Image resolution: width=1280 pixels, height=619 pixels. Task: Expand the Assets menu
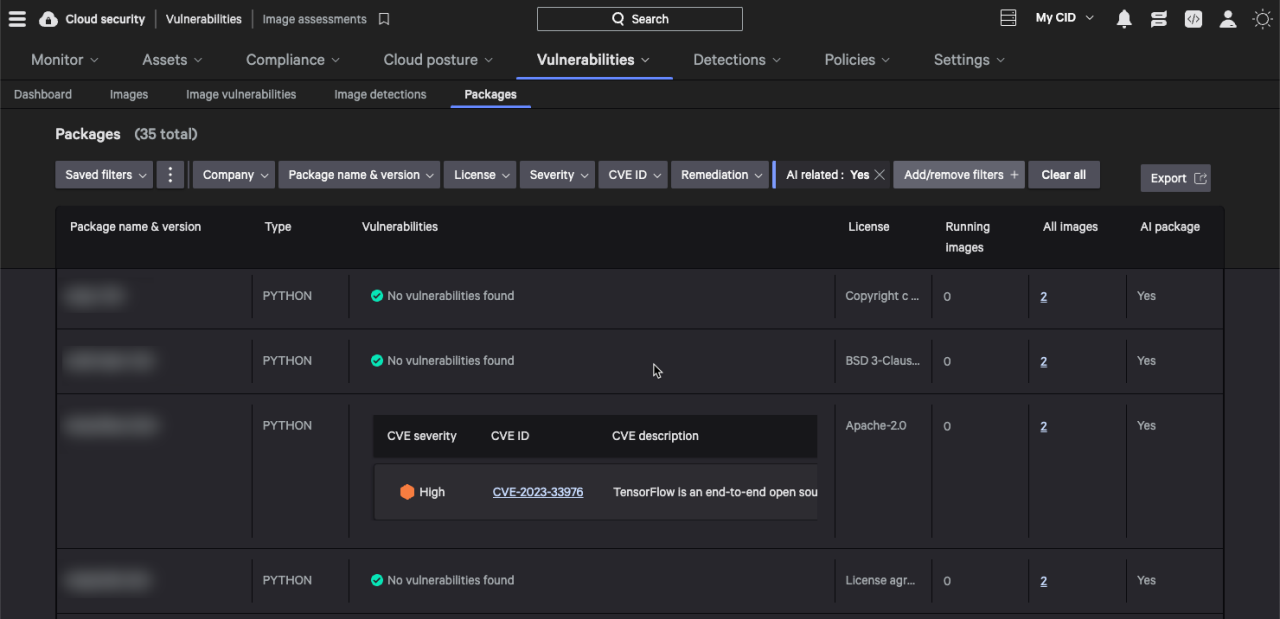171,60
